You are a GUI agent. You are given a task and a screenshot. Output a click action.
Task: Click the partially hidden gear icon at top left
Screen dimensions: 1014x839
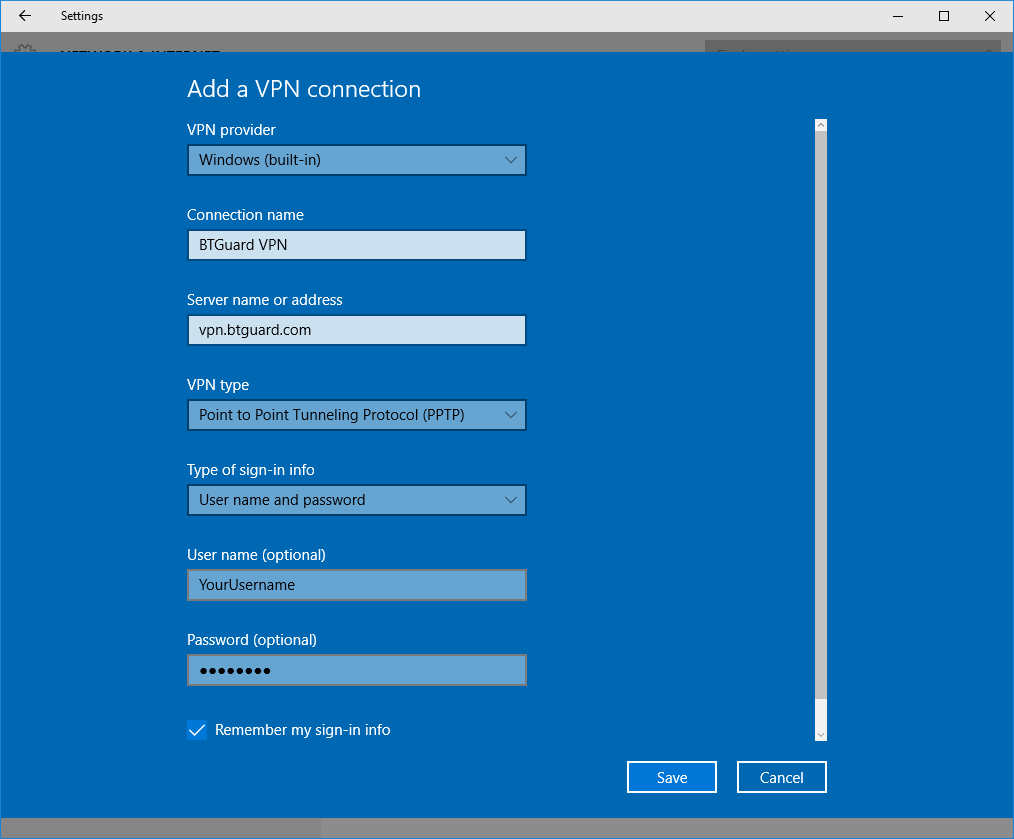[x=25, y=48]
